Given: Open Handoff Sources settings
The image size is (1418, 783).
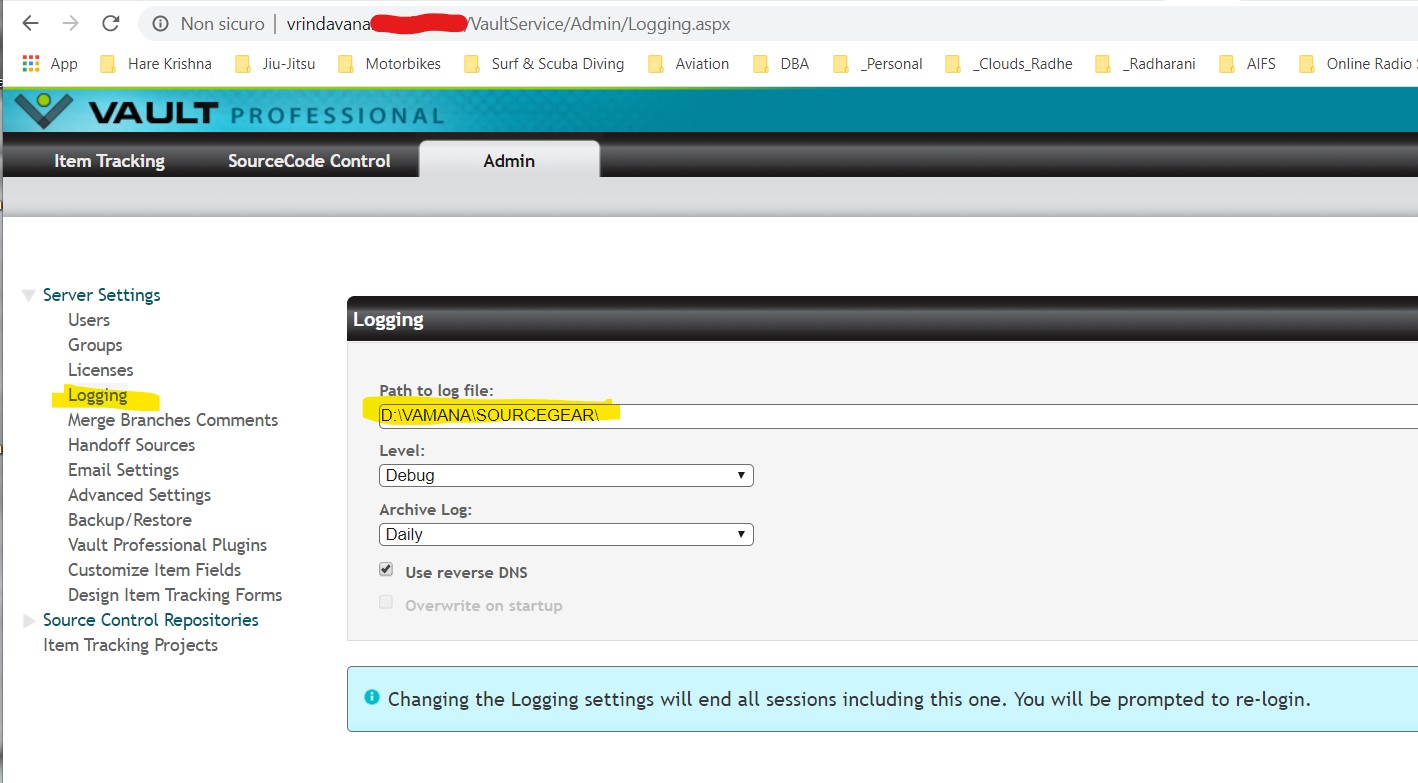Looking at the screenshot, I should 131,445.
